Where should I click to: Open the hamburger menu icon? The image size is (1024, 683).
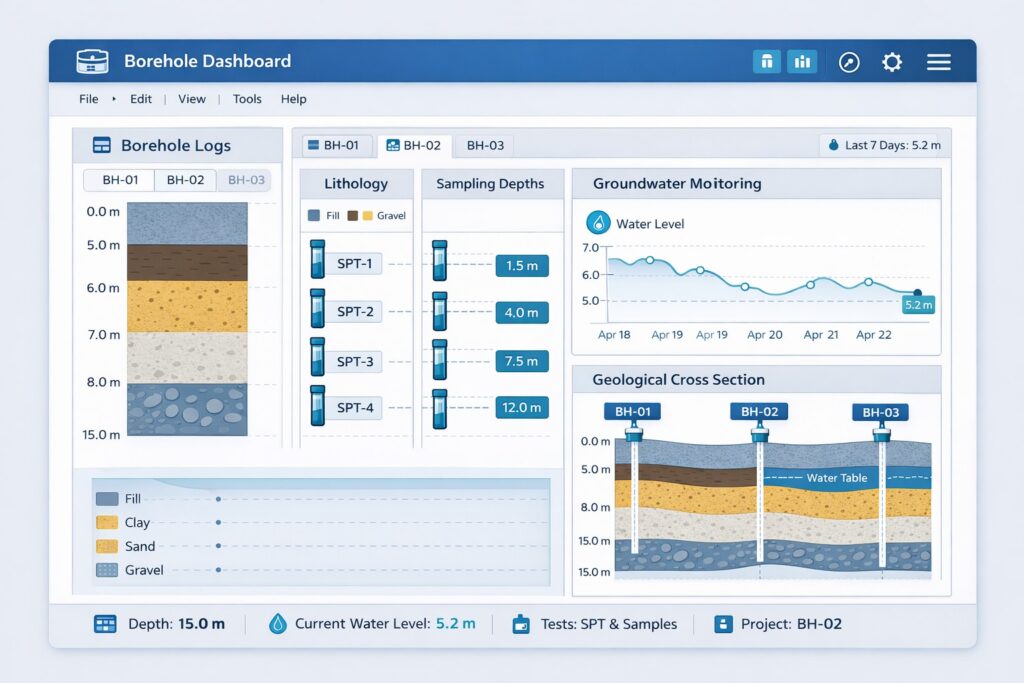(938, 62)
